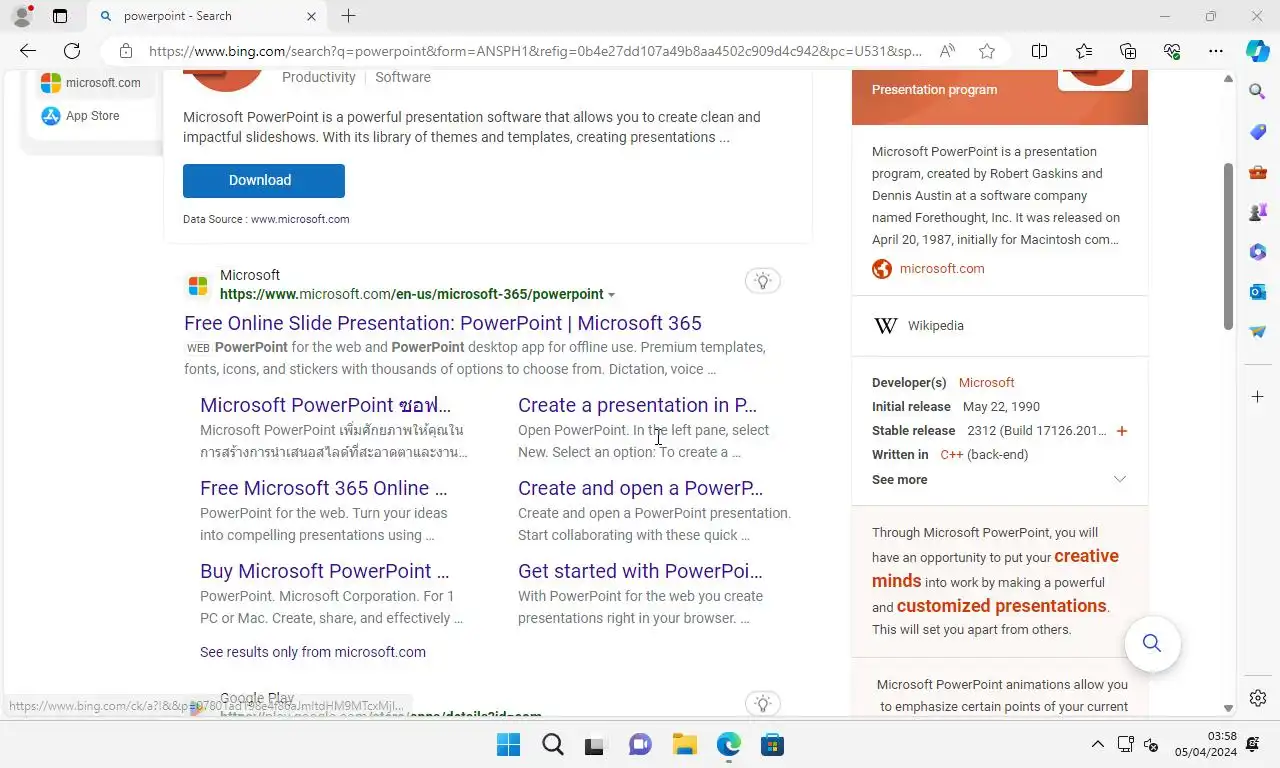Viewport: 1280px width, 768px height.
Task: Click 'Data Source : www.microsoft.com' text
Action: click(x=266, y=219)
